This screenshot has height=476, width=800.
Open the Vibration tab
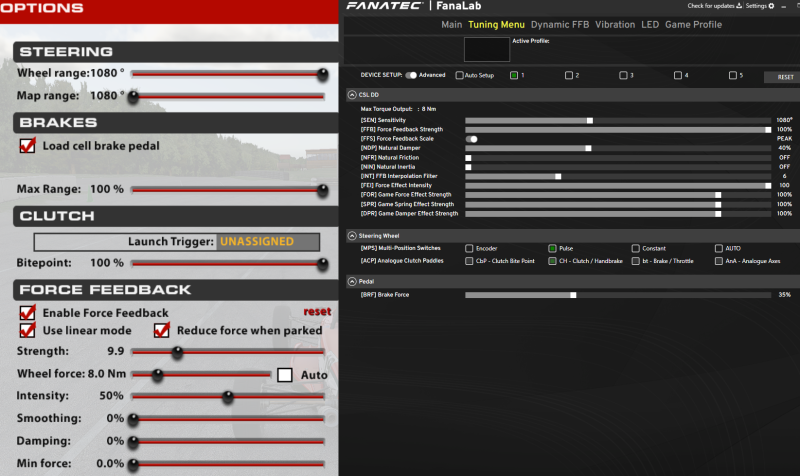click(x=615, y=24)
